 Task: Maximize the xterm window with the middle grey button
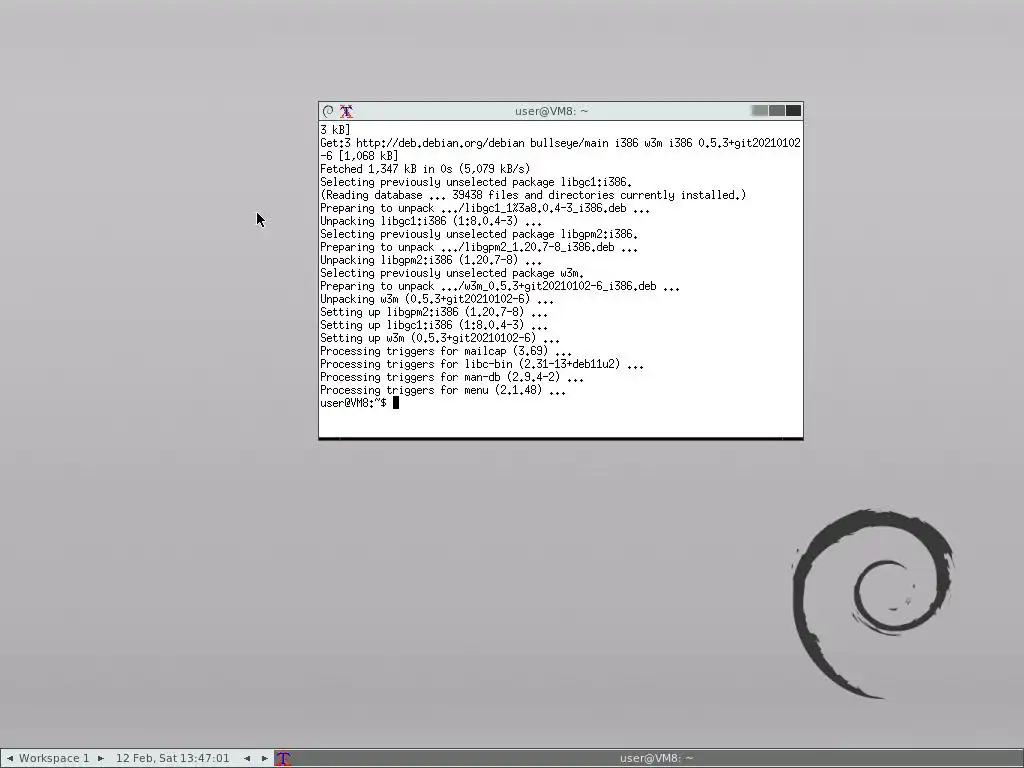coord(776,111)
